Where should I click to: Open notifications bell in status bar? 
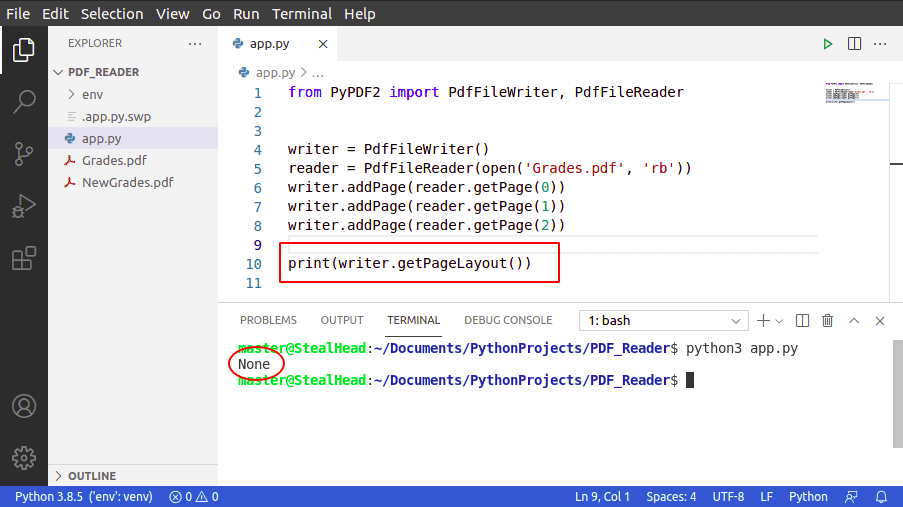point(881,497)
